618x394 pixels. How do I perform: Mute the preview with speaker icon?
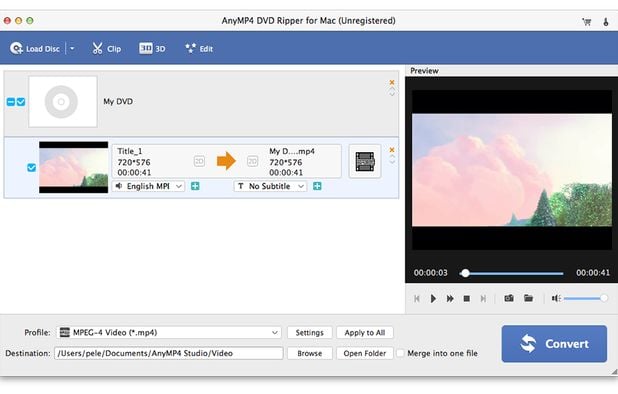coord(556,298)
